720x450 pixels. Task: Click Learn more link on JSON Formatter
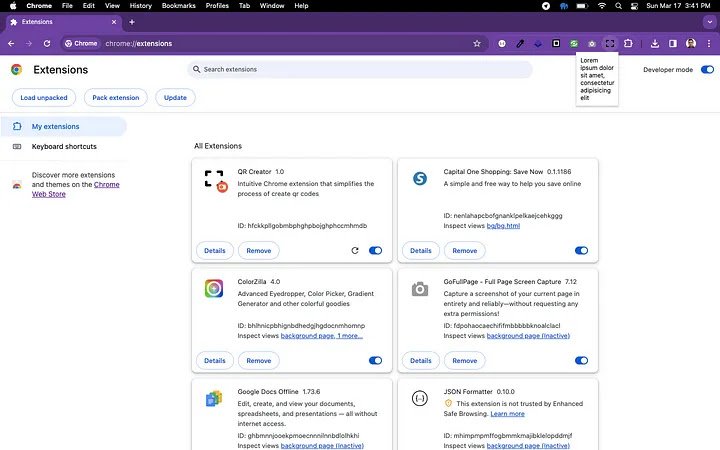tap(507, 414)
